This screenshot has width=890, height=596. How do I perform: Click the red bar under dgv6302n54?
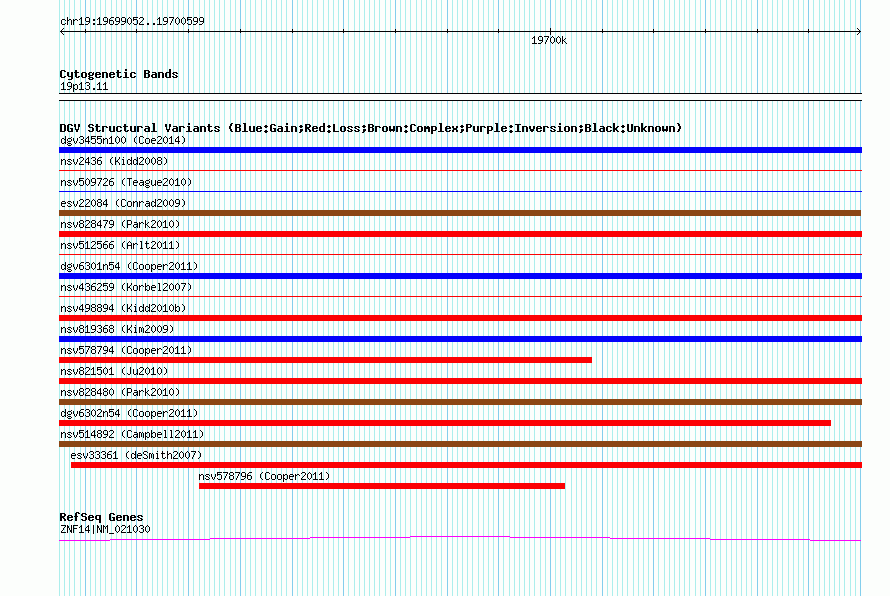445,423
